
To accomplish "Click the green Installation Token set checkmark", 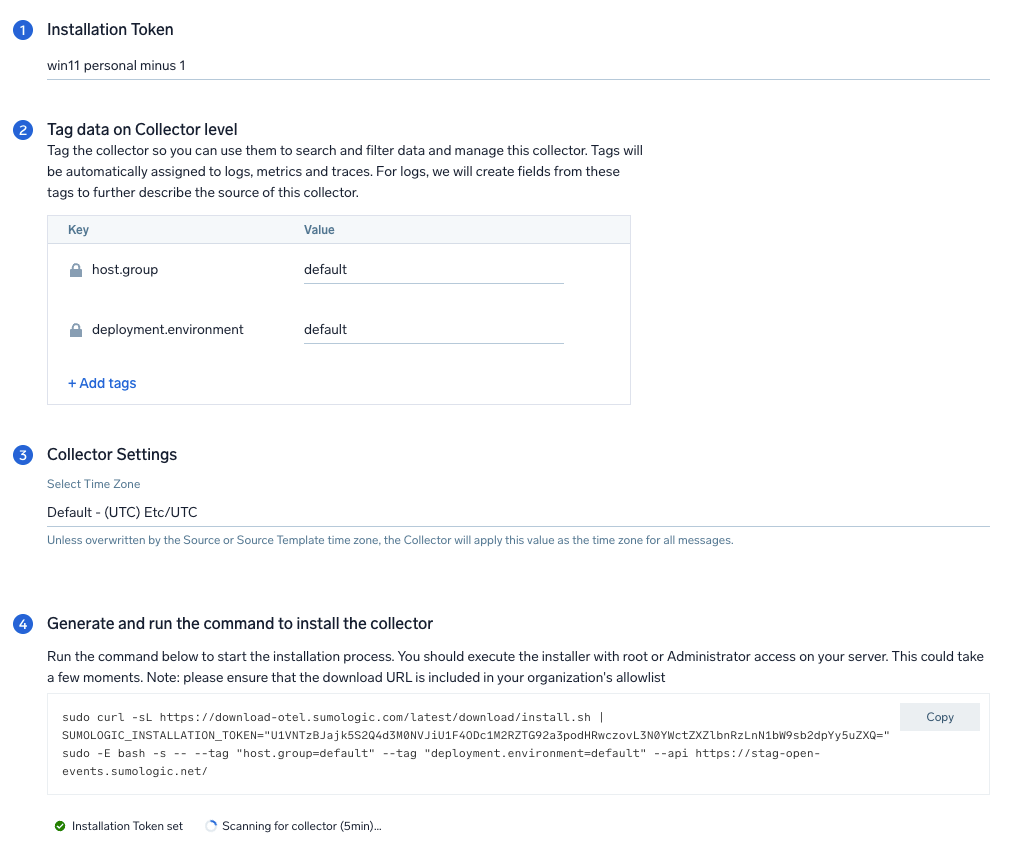I will (x=60, y=826).
